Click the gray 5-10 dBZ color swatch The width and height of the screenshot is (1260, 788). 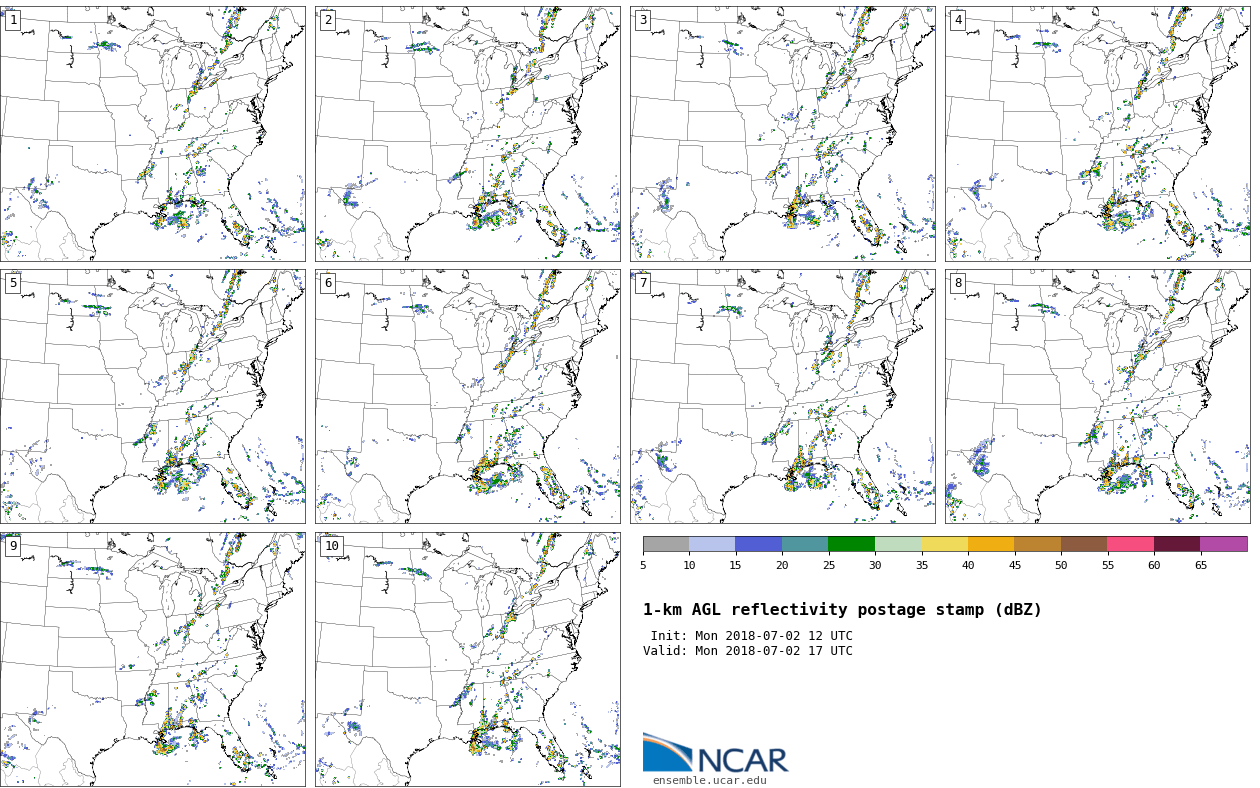click(x=666, y=544)
